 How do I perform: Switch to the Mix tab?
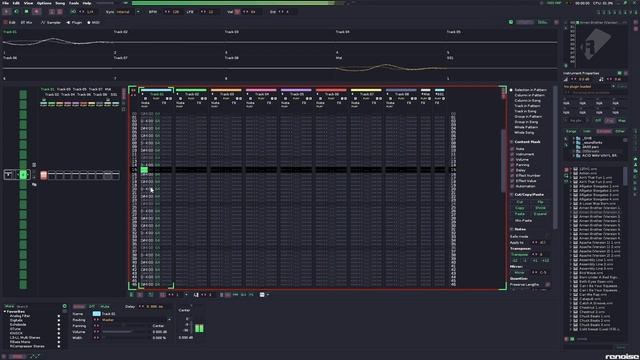[26, 22]
